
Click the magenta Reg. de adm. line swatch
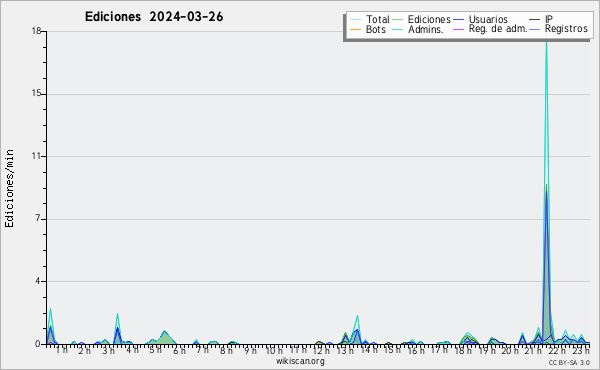tap(458, 29)
